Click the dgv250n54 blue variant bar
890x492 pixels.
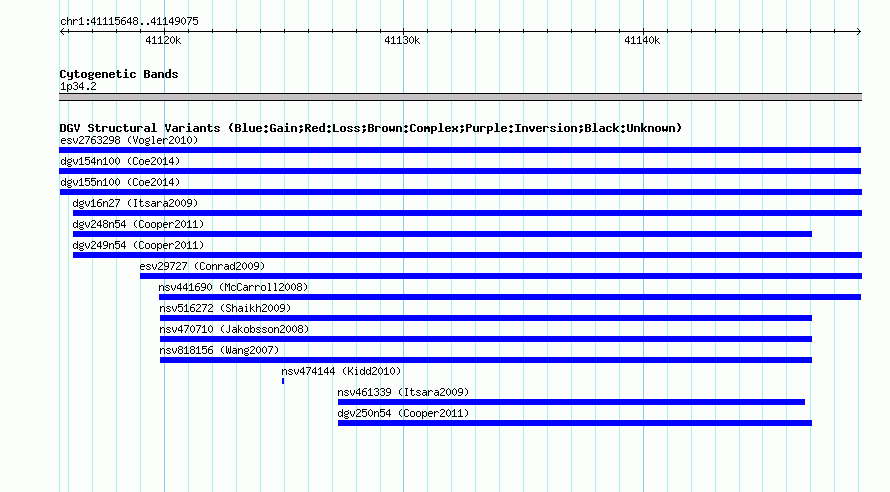575,423
